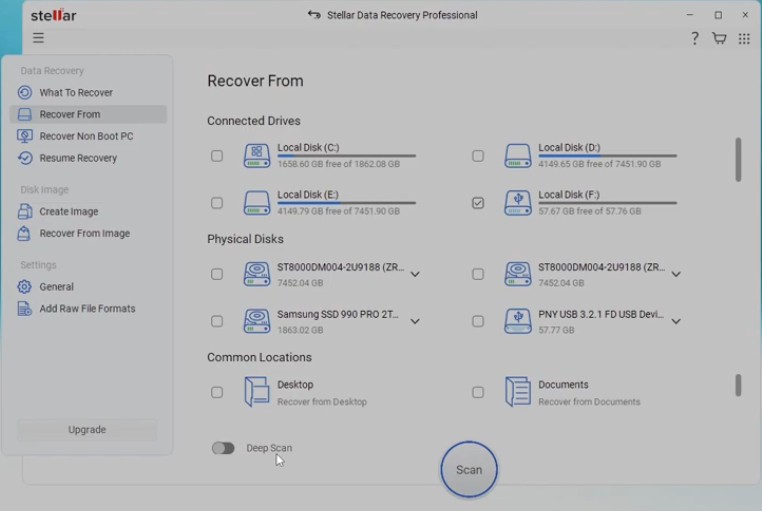Click the lower scrollbar thumb near Documents

click(x=738, y=385)
